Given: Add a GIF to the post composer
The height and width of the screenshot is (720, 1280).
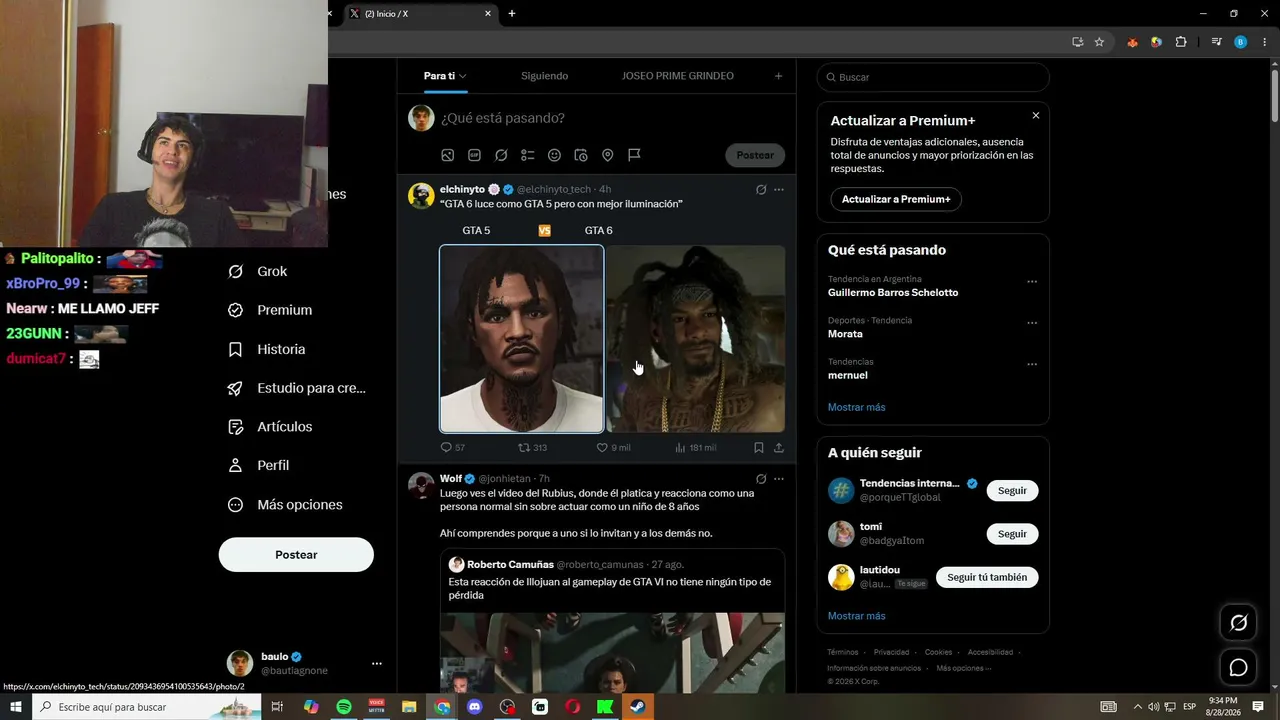Looking at the screenshot, I should 474,155.
